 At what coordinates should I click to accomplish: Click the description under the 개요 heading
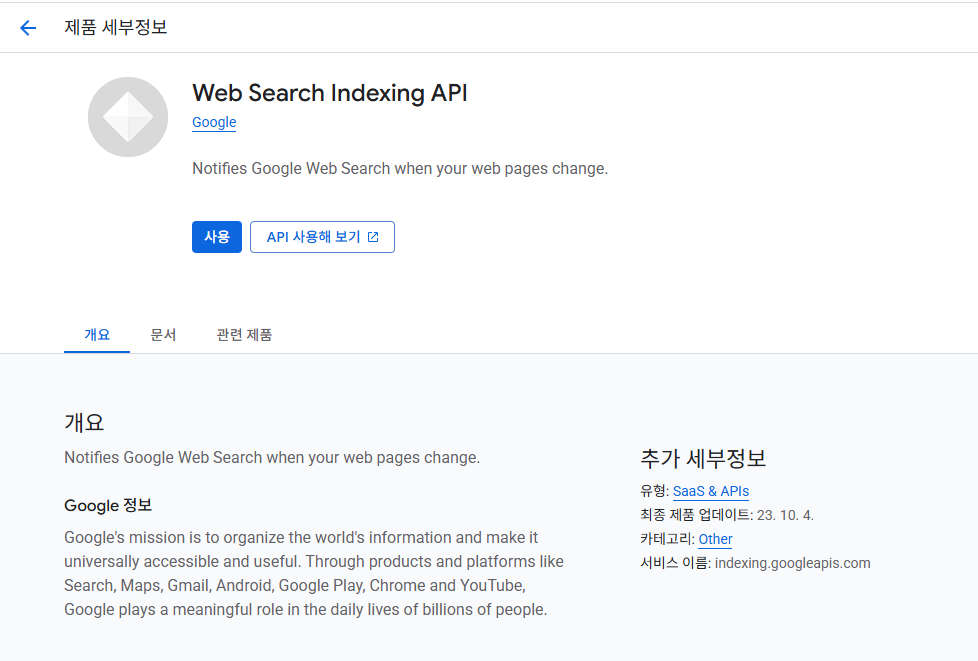[272, 458]
